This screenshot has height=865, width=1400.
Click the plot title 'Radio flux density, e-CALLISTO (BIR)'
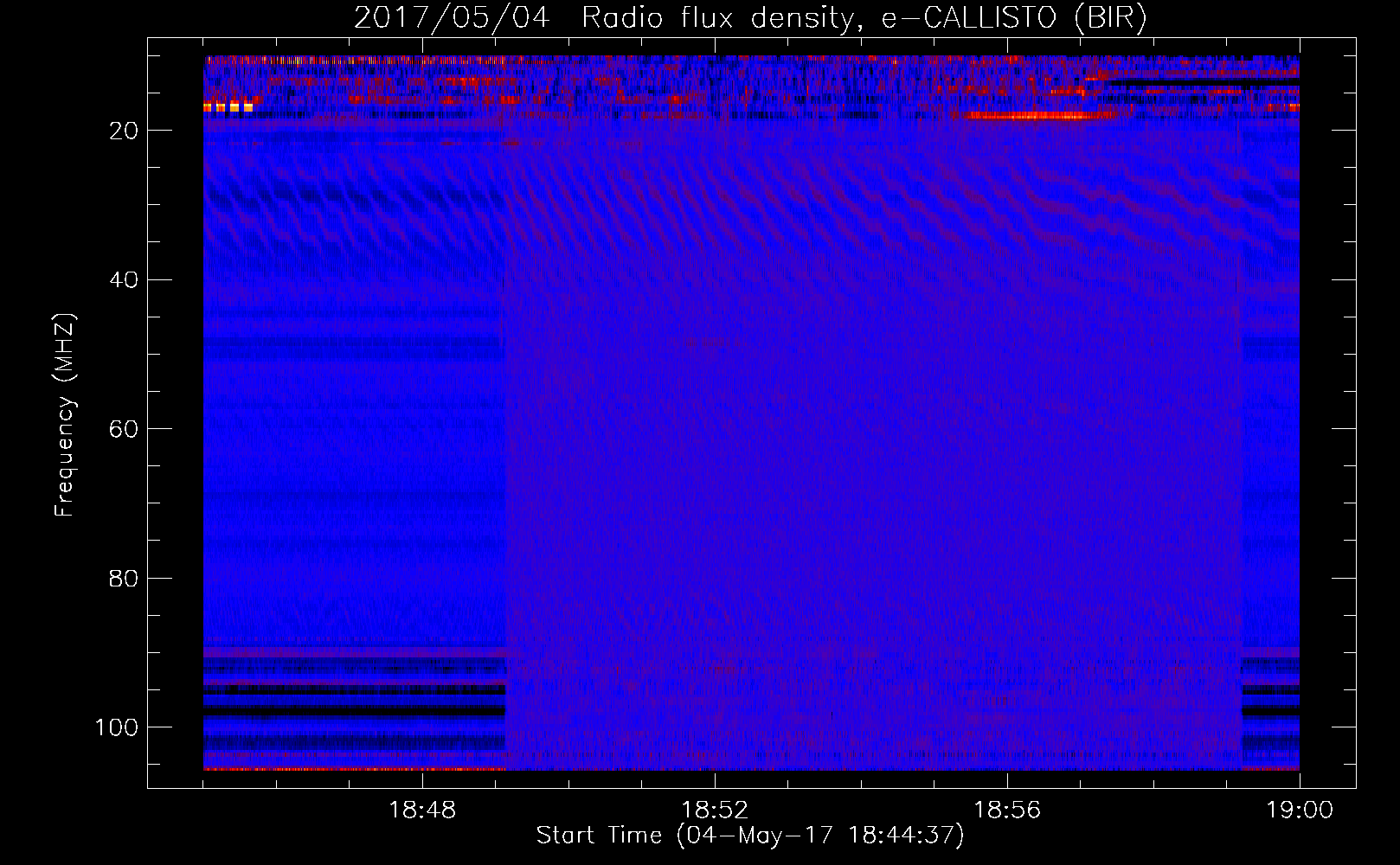pyautogui.click(x=864, y=18)
